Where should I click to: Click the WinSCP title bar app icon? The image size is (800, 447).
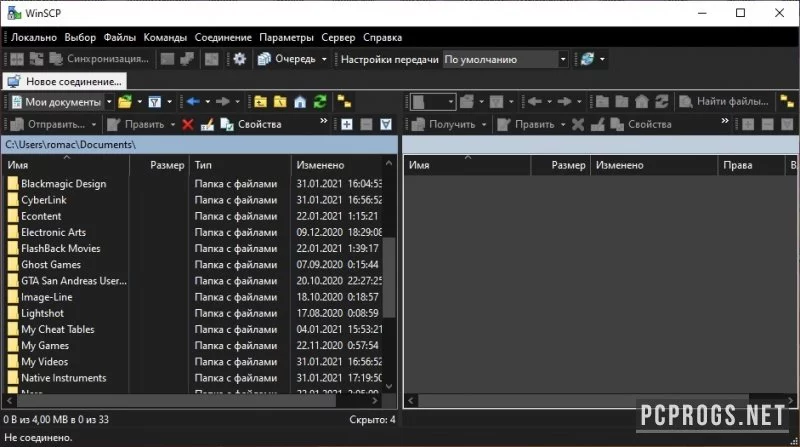pos(14,13)
